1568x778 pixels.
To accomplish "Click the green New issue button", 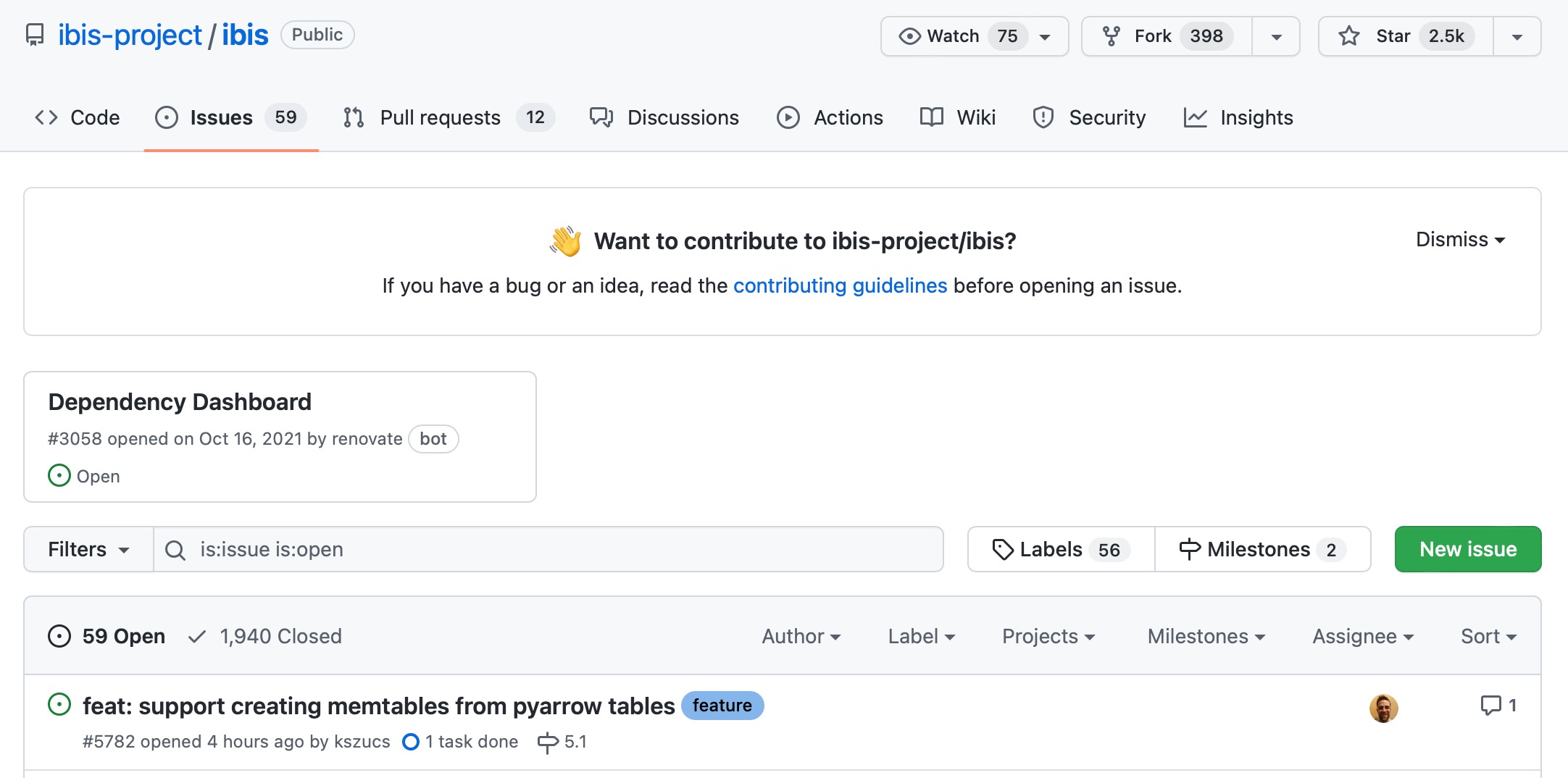I will (x=1467, y=550).
